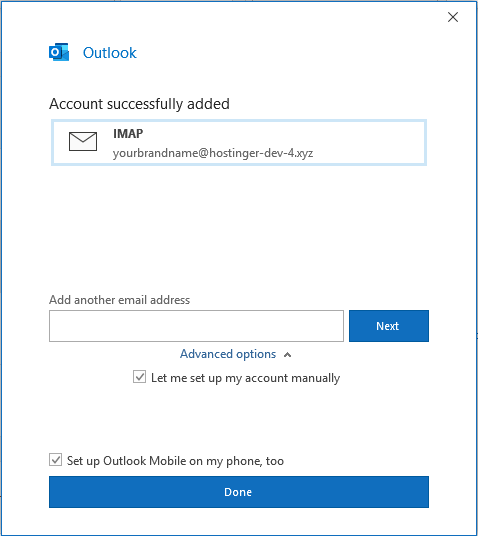Select the IMAP account entry box
This screenshot has height=536, width=478.
coord(239,143)
